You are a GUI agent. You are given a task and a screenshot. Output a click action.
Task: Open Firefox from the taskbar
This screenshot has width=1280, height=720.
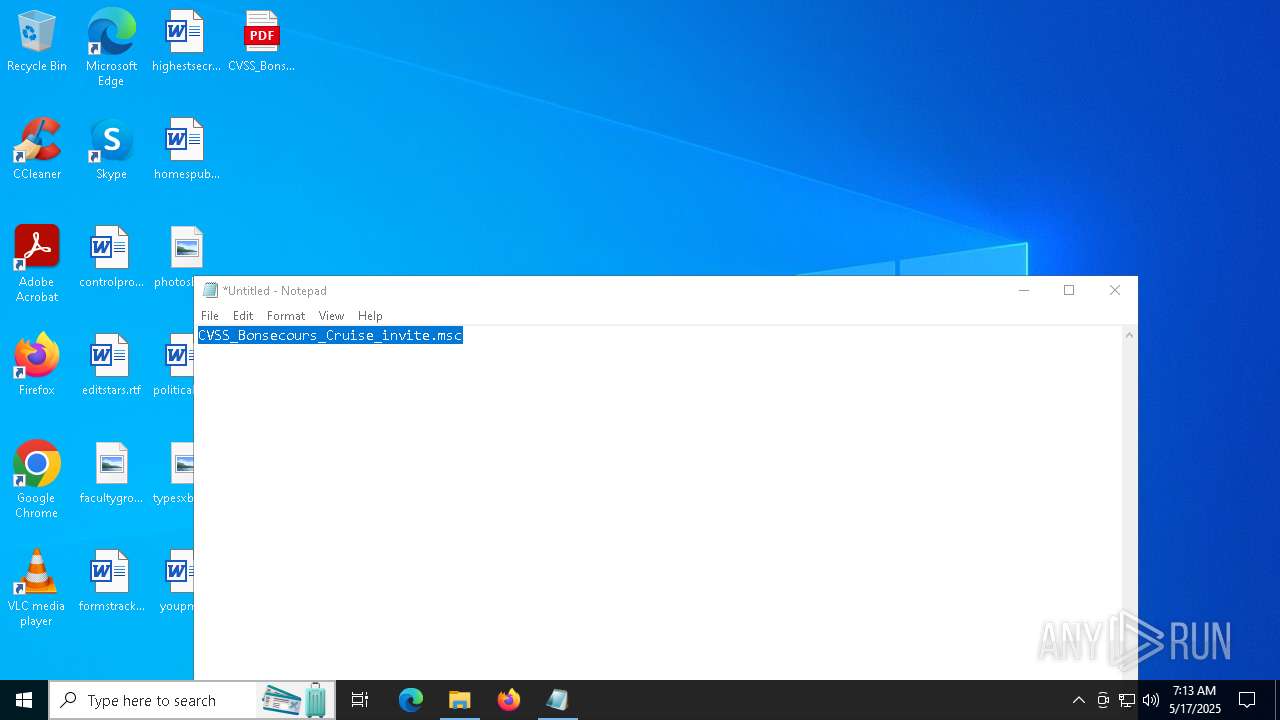pos(509,700)
